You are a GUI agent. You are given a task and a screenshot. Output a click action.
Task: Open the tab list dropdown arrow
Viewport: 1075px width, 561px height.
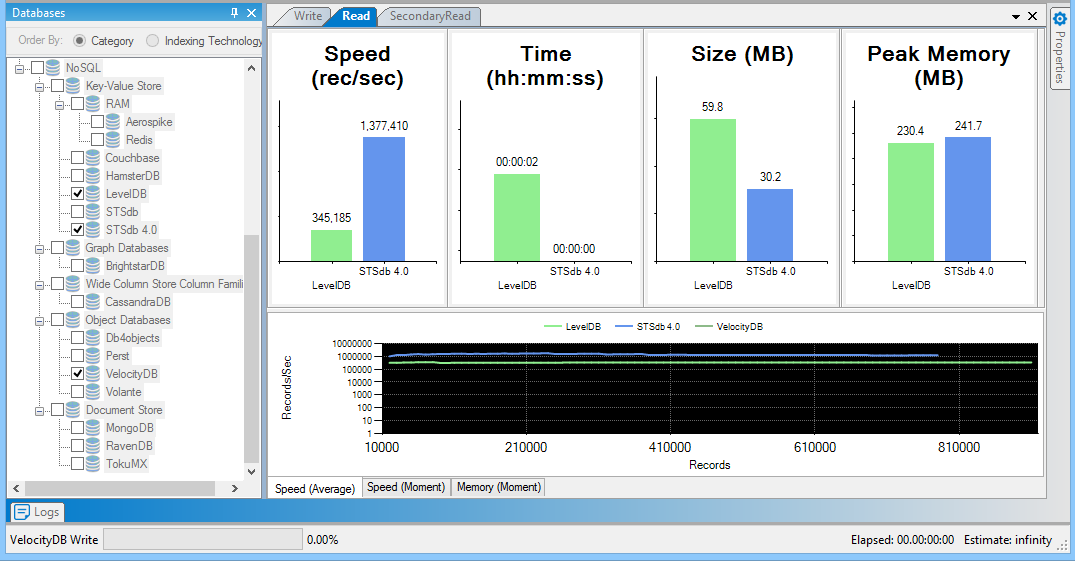pos(1016,17)
